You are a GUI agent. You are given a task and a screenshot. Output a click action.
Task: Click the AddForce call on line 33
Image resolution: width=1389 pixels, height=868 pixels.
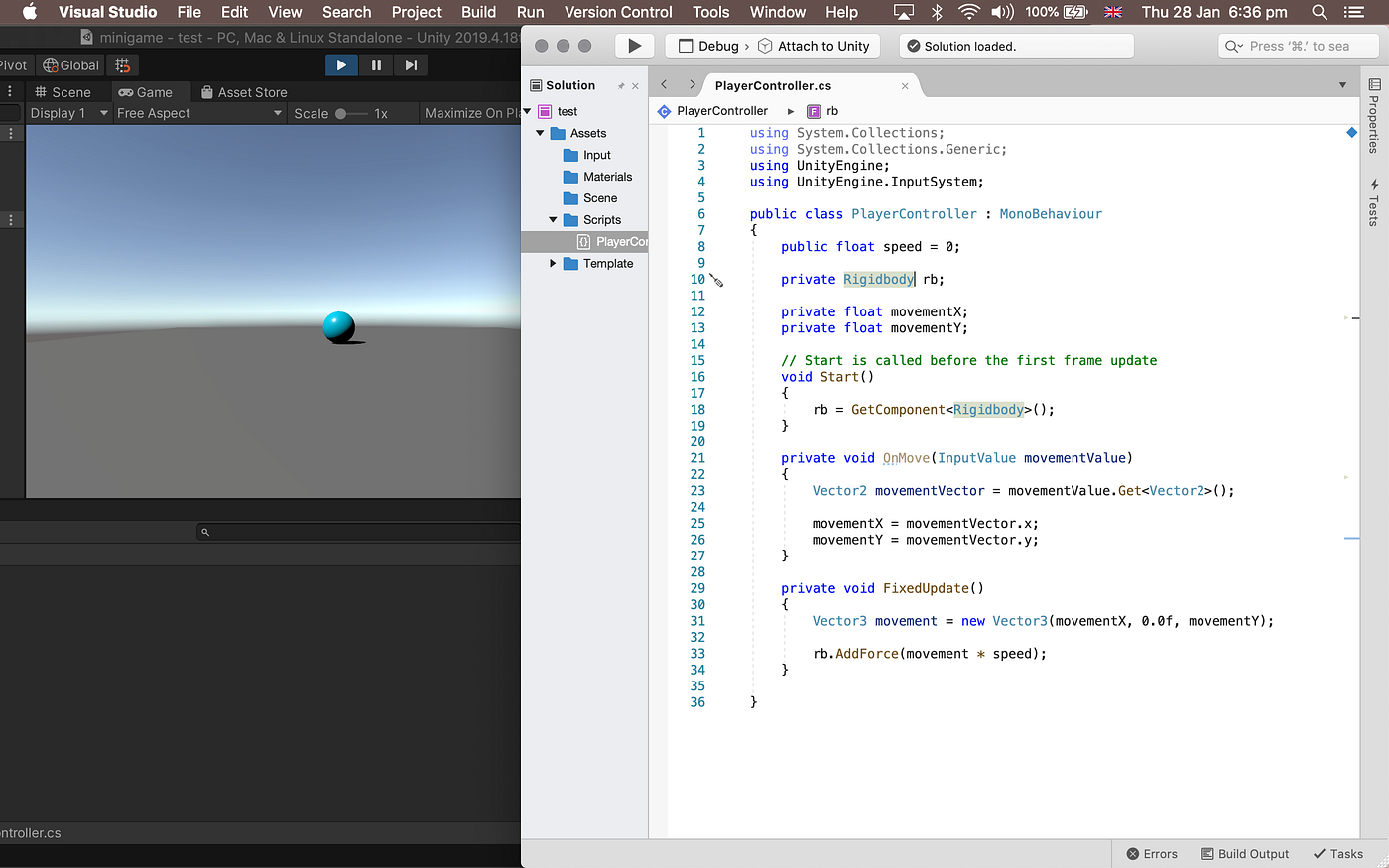pos(867,654)
